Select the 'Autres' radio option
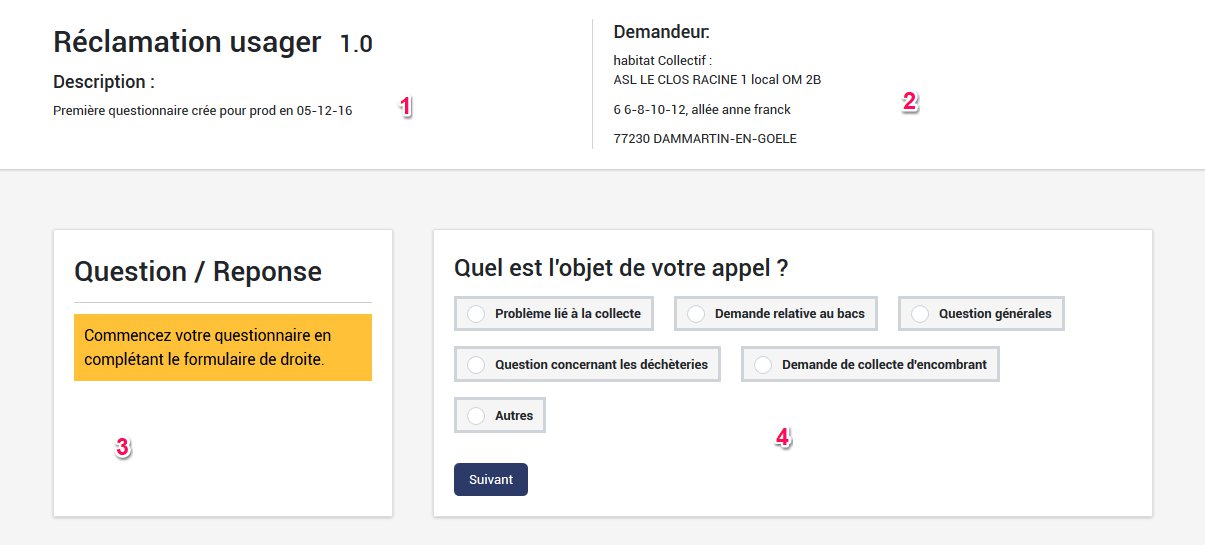Screen dimensions: 1205x545 pos(476,415)
